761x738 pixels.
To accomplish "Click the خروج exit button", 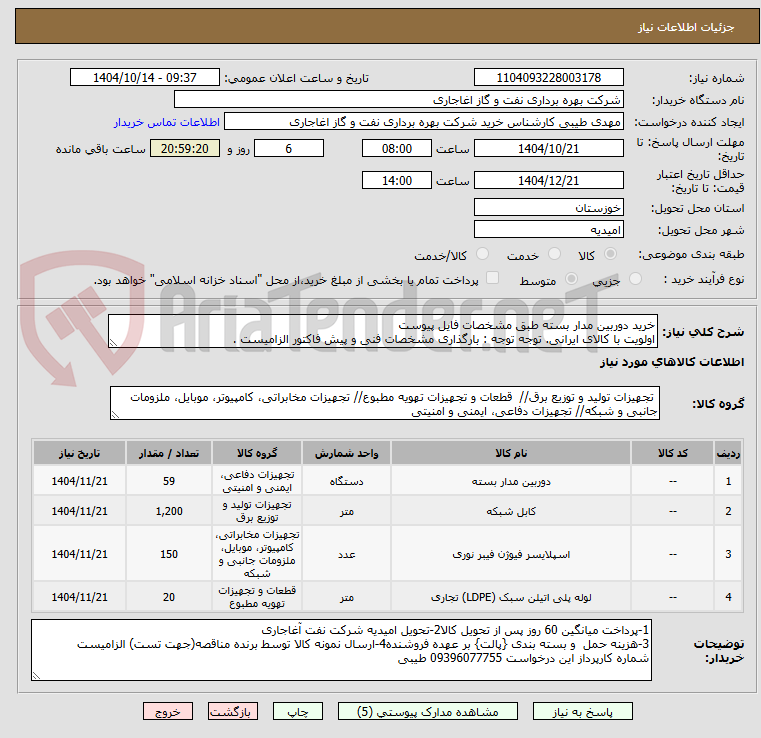I will coord(168,712).
